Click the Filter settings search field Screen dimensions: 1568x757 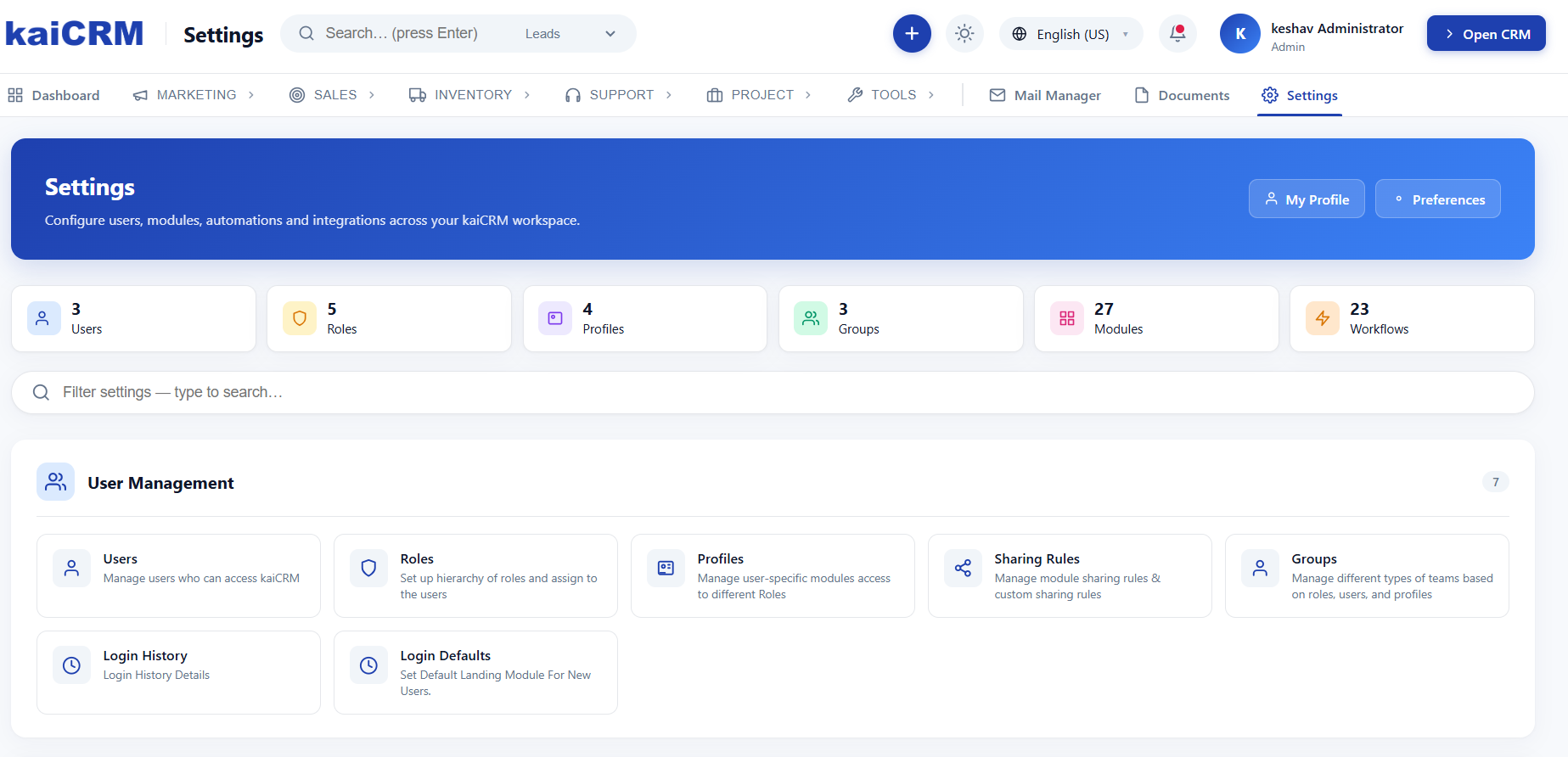[x=773, y=392]
